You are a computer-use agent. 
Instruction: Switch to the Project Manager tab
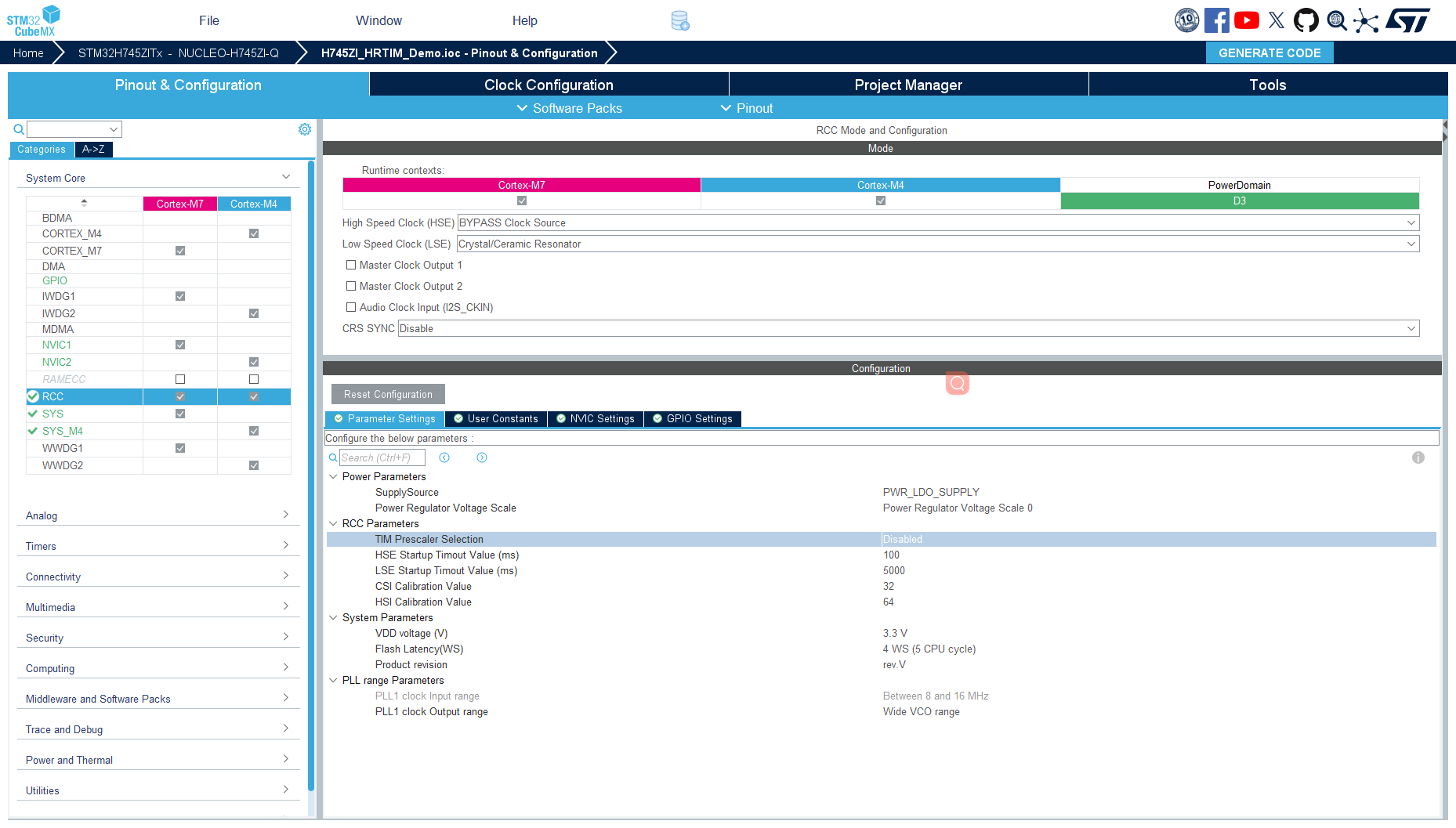908,85
